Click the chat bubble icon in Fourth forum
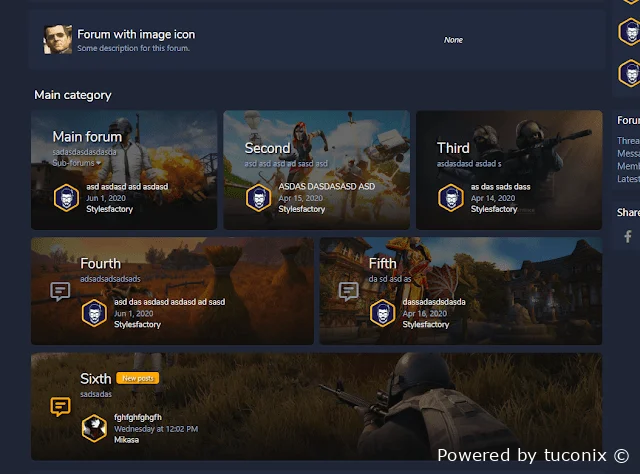Screen dimensions: 640x474 (60, 292)
